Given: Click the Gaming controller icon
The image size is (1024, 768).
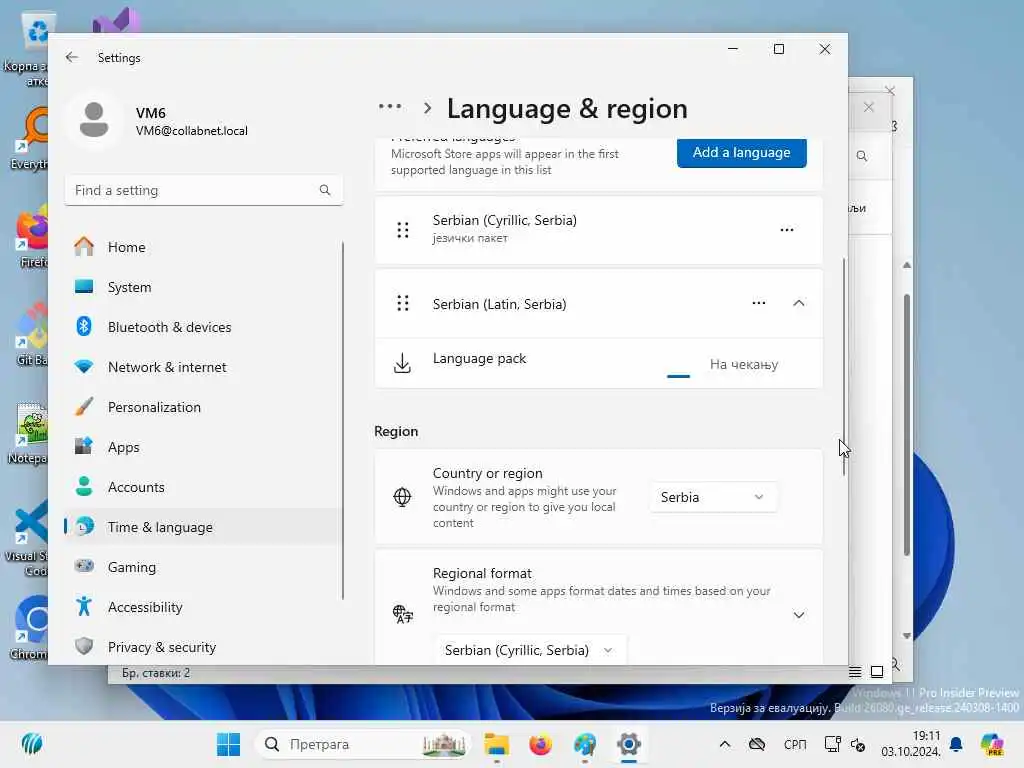Looking at the screenshot, I should point(84,566).
